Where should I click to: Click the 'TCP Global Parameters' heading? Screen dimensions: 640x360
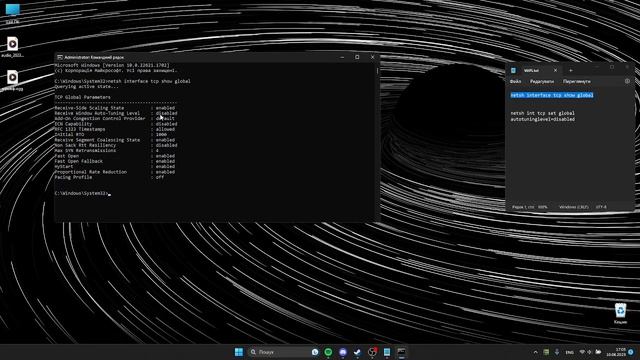82,97
